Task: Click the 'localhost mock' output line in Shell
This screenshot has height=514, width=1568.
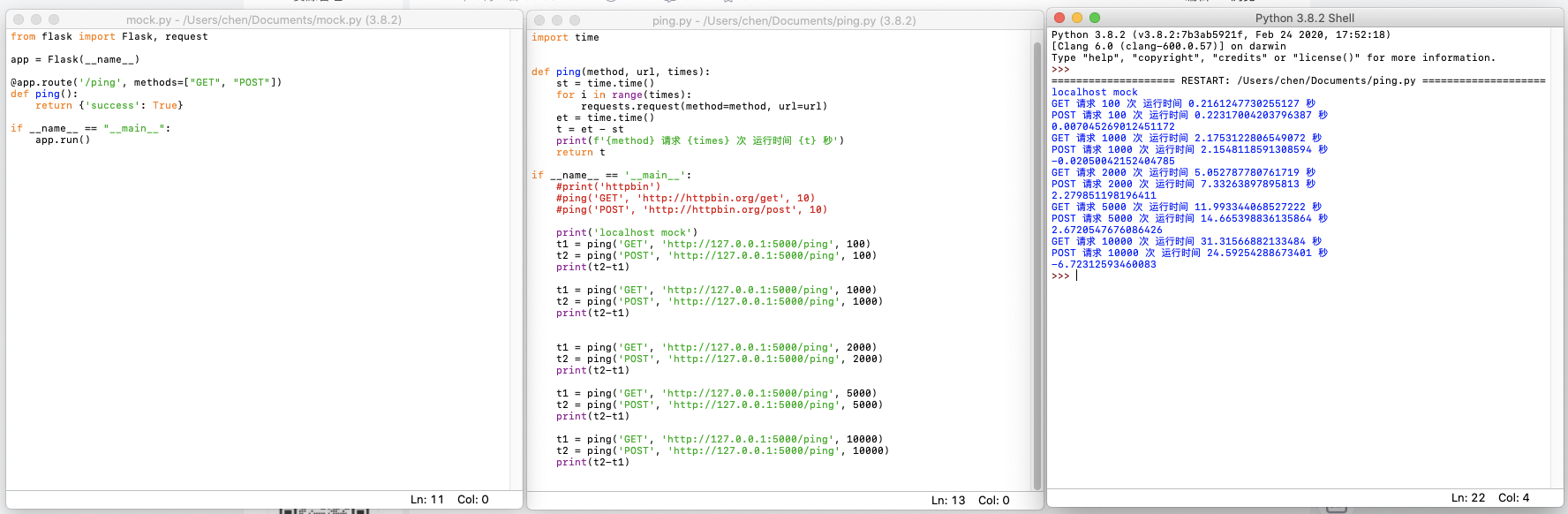Action: pyautogui.click(x=1095, y=93)
